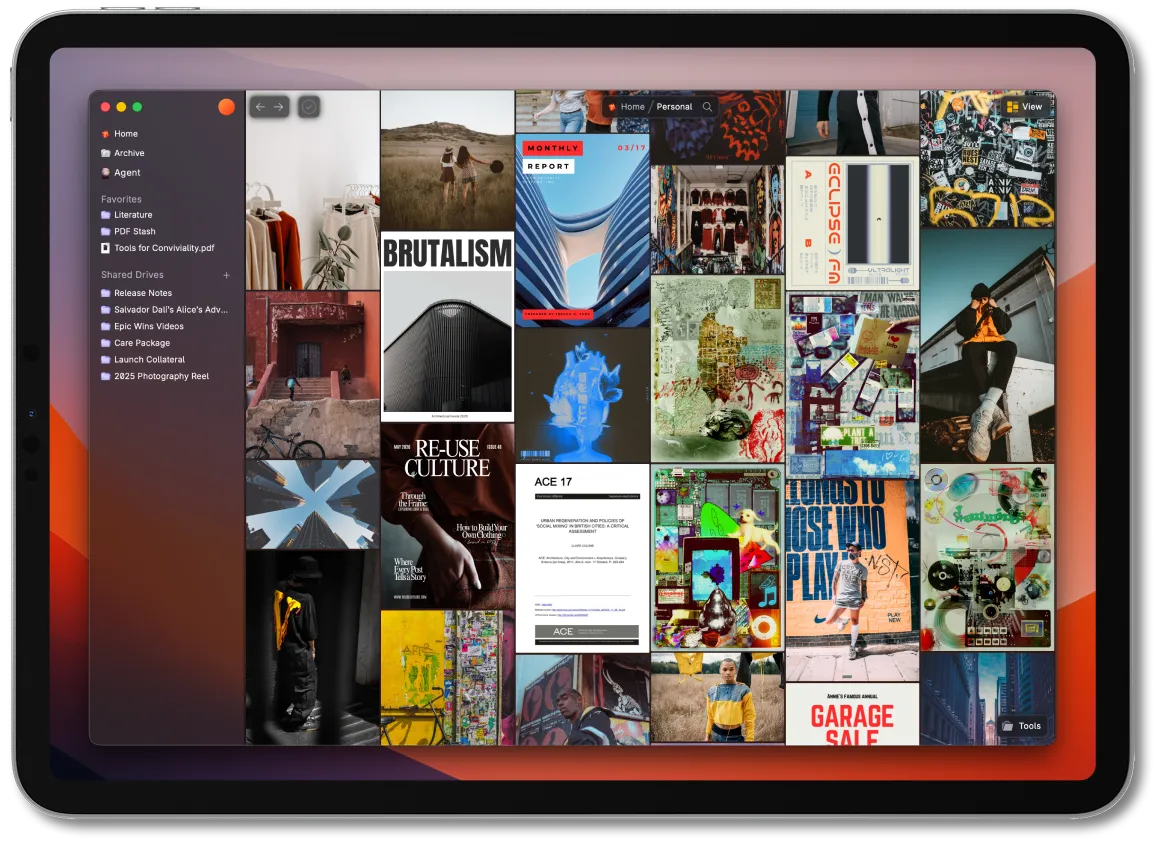Open the orange profile avatar
Screen dimensions: 1163x844
226,107
